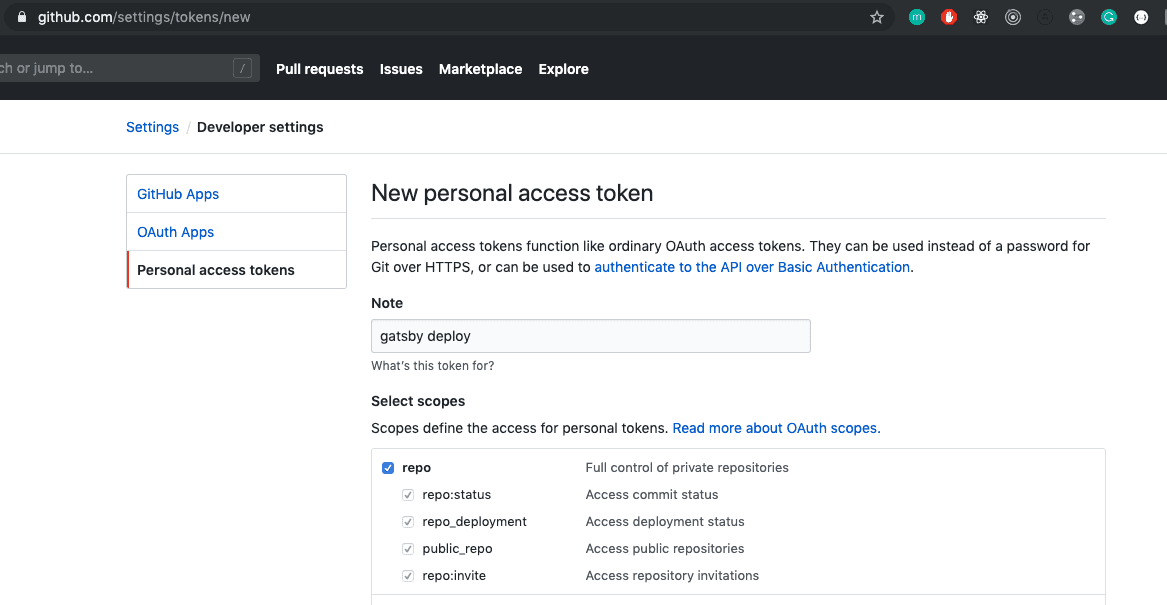The width and height of the screenshot is (1167, 605).
Task: Toggle the repo_deployment checkbox
Action: pos(408,522)
